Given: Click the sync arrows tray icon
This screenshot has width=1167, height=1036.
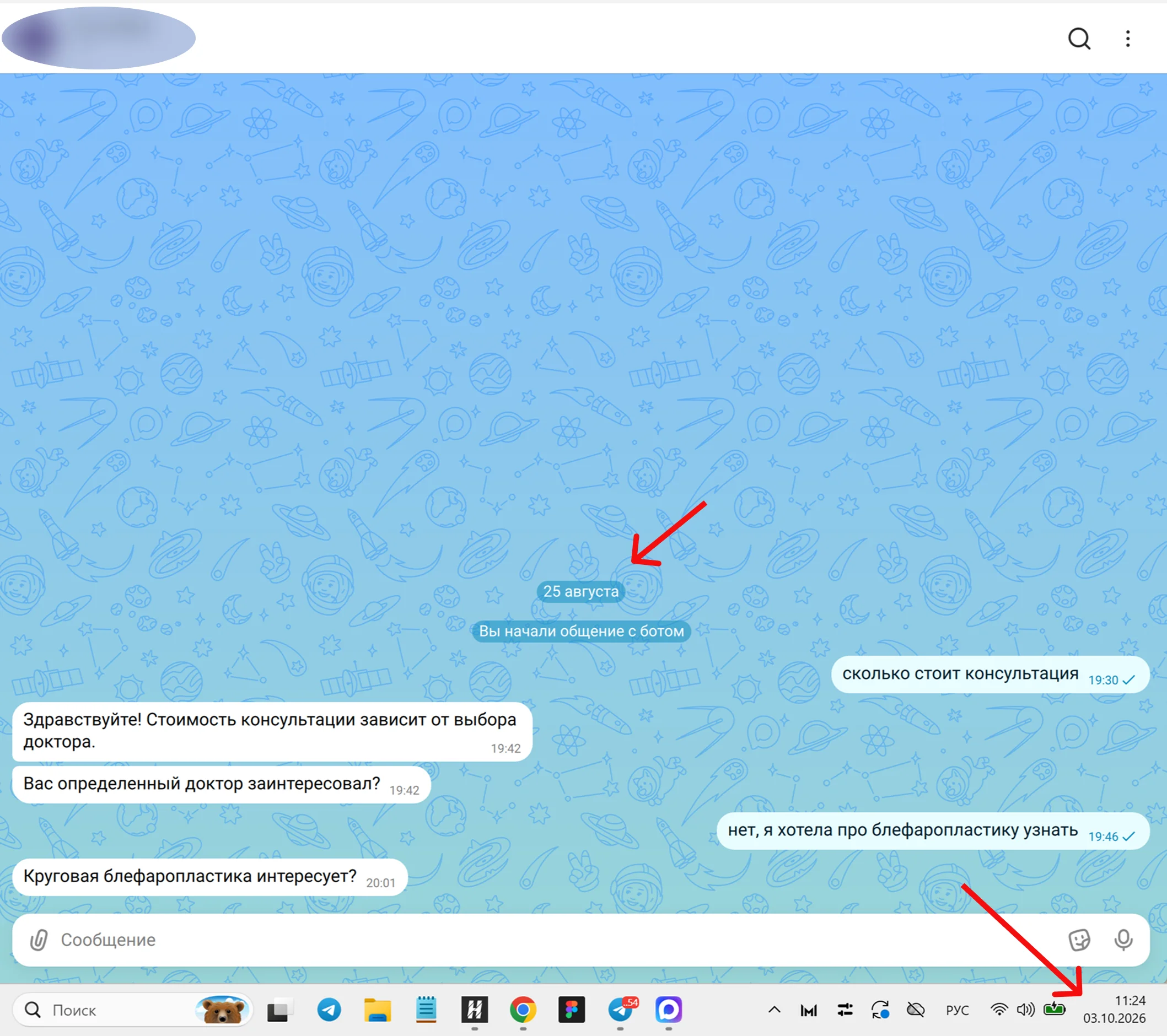Looking at the screenshot, I should [880, 1010].
